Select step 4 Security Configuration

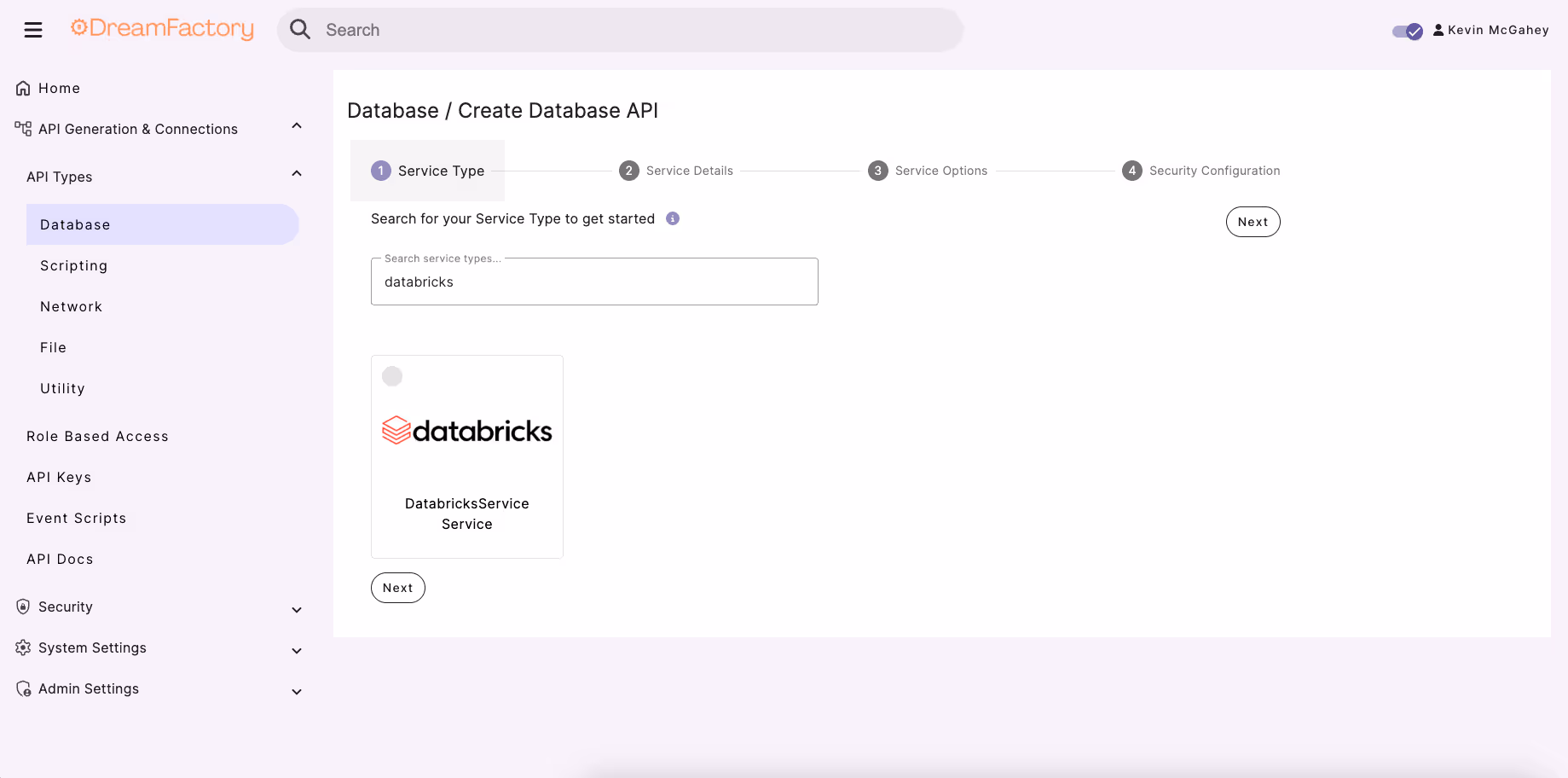(1201, 171)
